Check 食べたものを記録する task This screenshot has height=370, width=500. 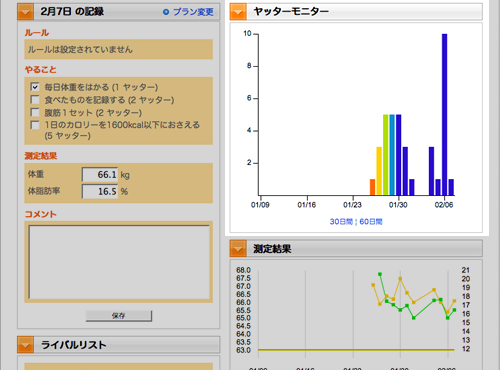pyautogui.click(x=35, y=99)
